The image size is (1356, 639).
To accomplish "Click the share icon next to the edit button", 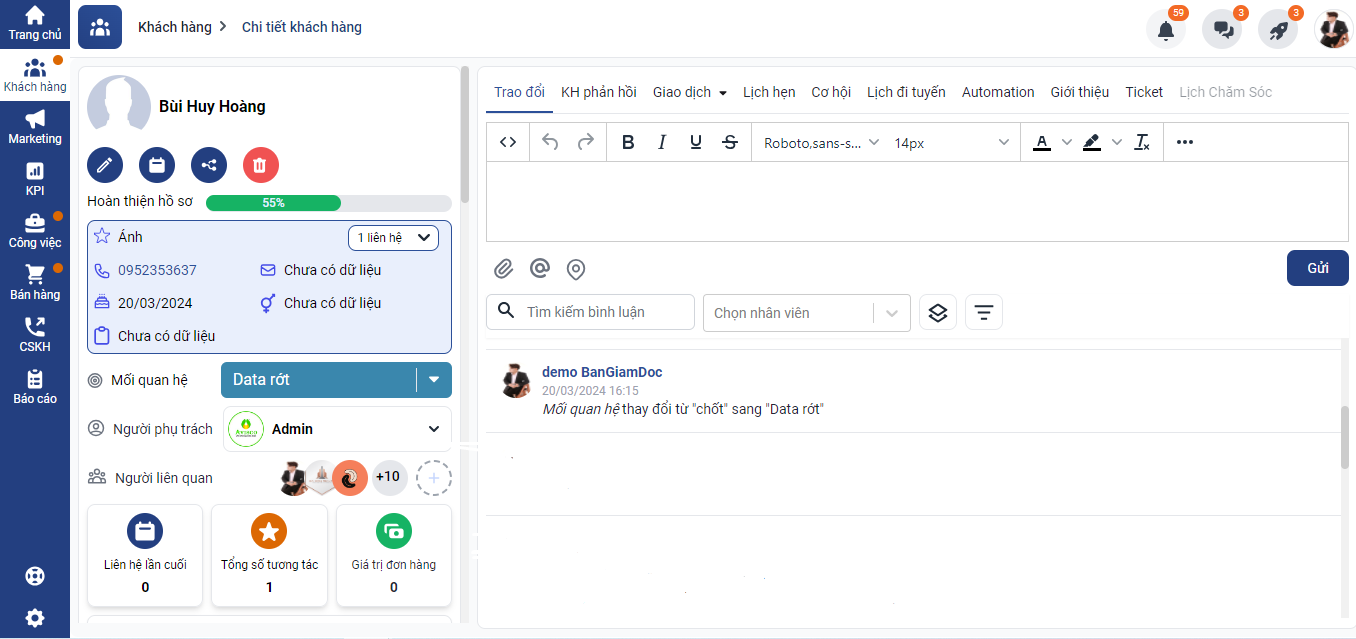I will point(209,164).
